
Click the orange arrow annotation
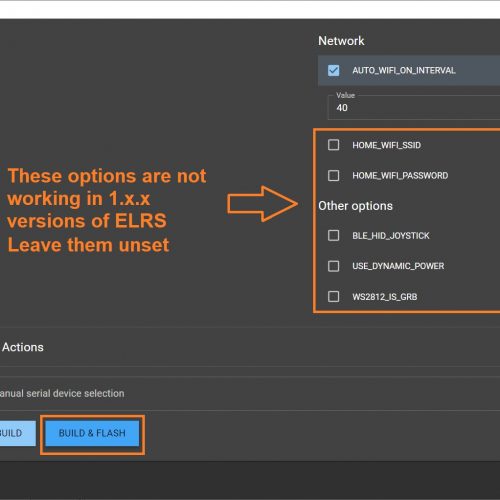(x=262, y=204)
